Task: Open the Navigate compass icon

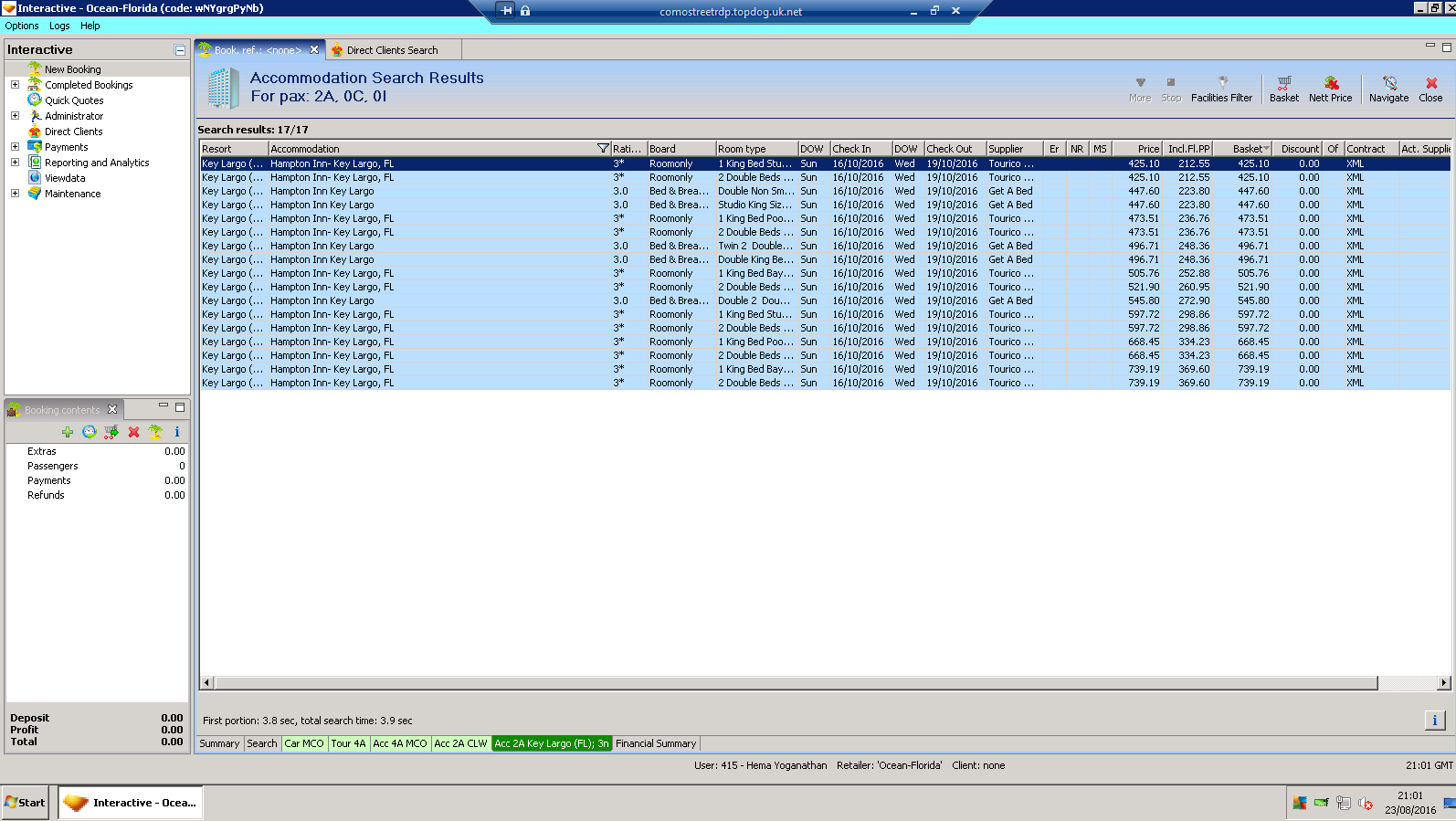Action: click(1388, 89)
